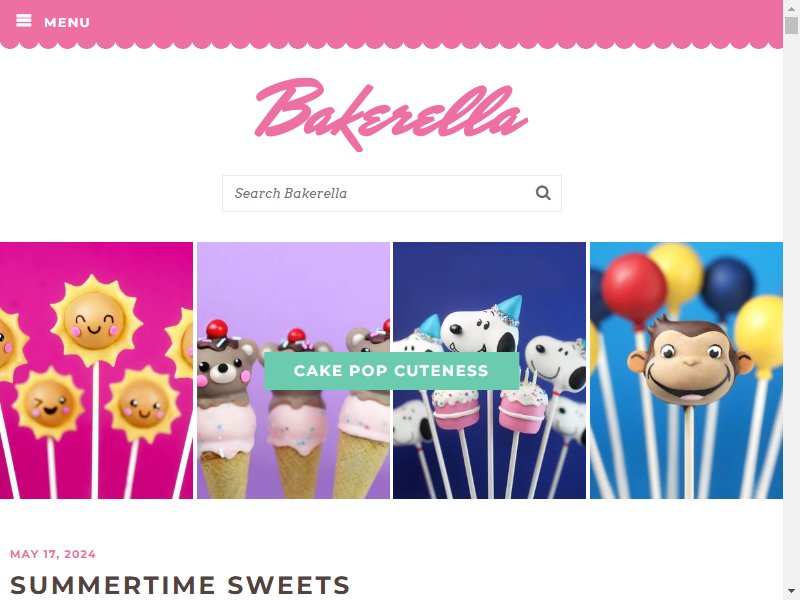
Task: Click the scrollbar down arrow
Action: [x=791, y=592]
